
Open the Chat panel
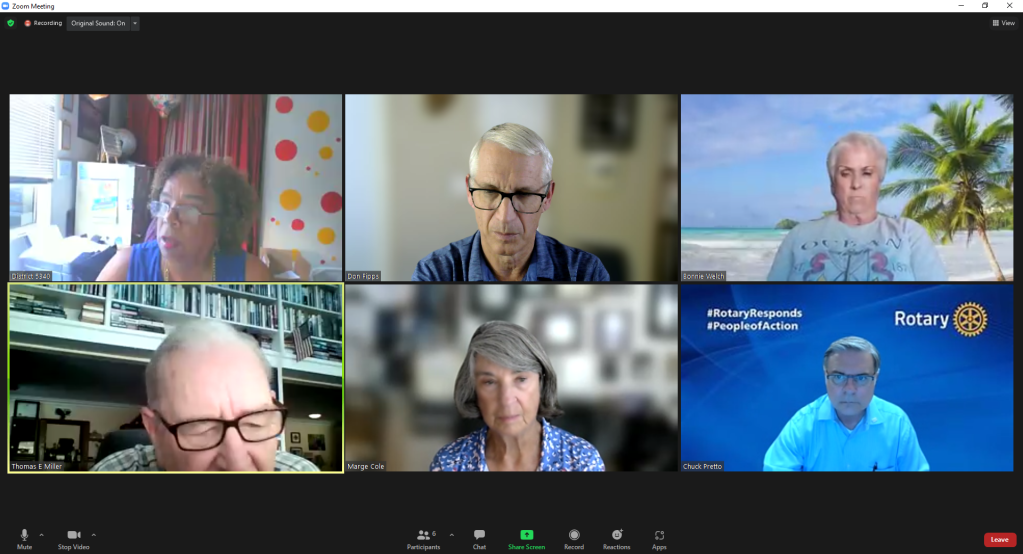coord(479,537)
